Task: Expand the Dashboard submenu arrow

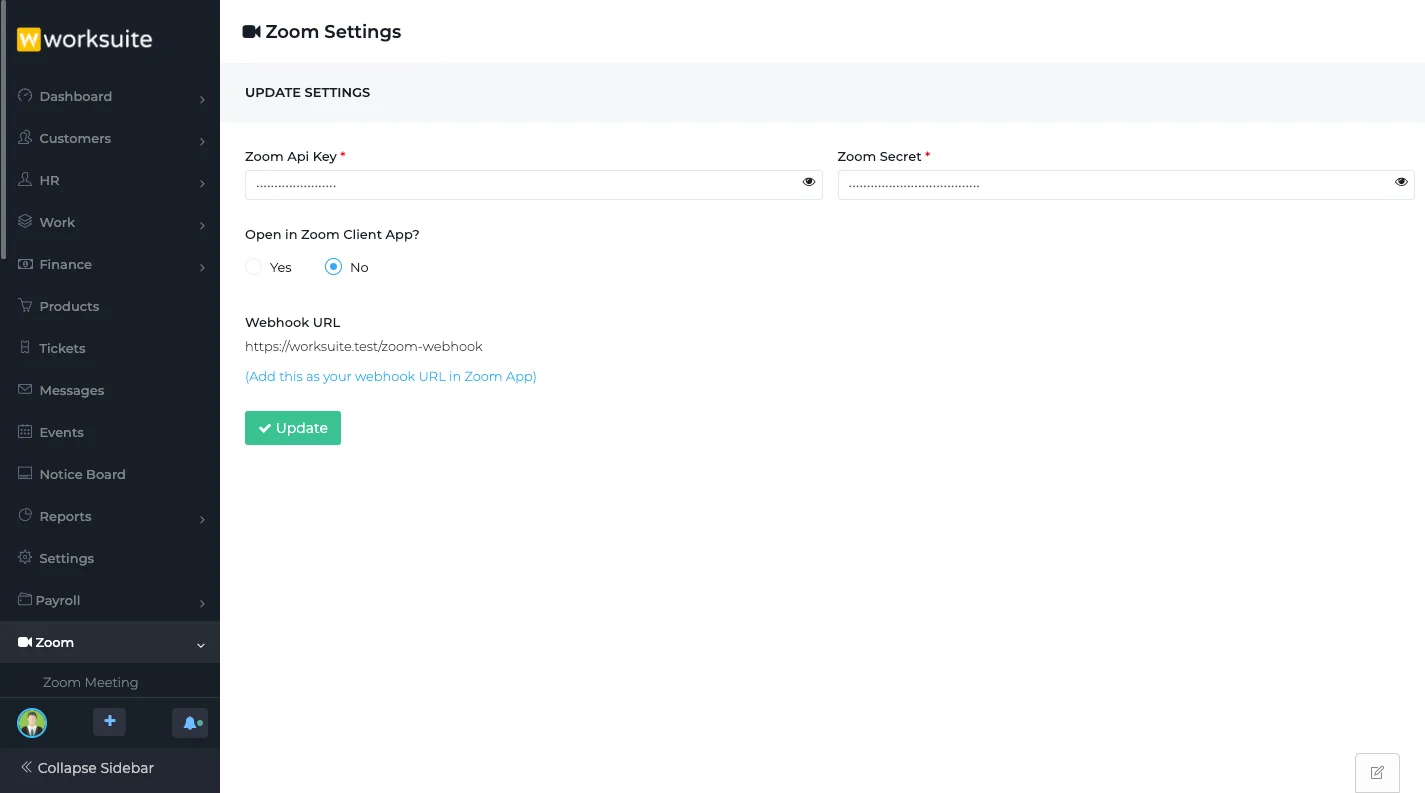Action: point(202,99)
